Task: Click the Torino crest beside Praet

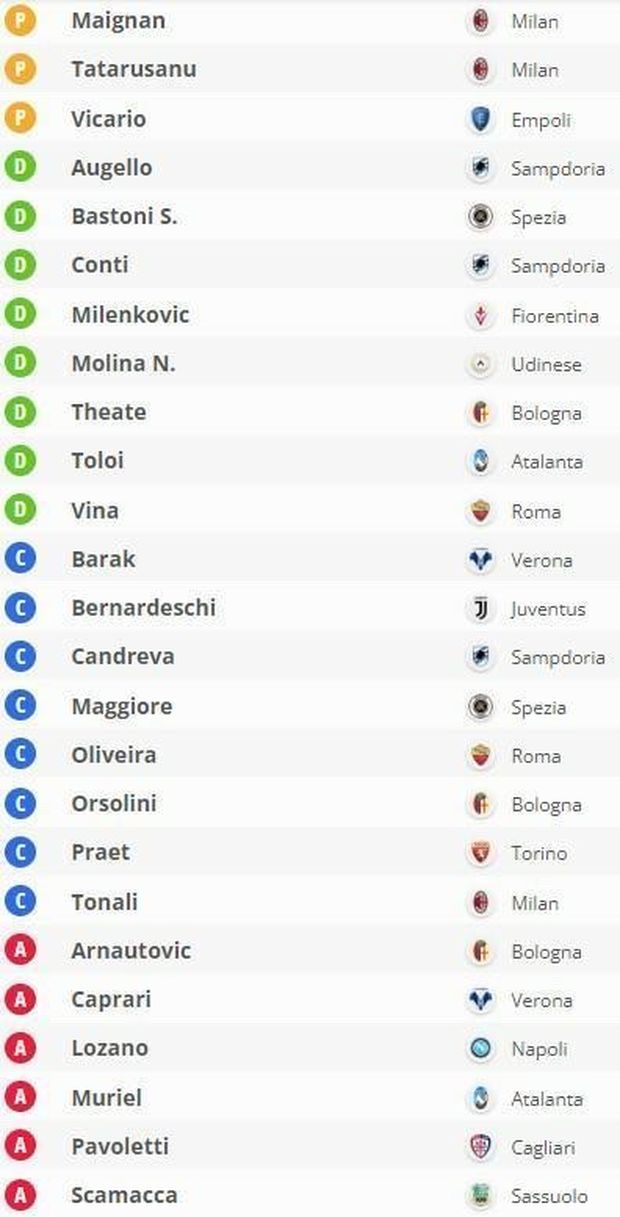Action: pos(481,853)
